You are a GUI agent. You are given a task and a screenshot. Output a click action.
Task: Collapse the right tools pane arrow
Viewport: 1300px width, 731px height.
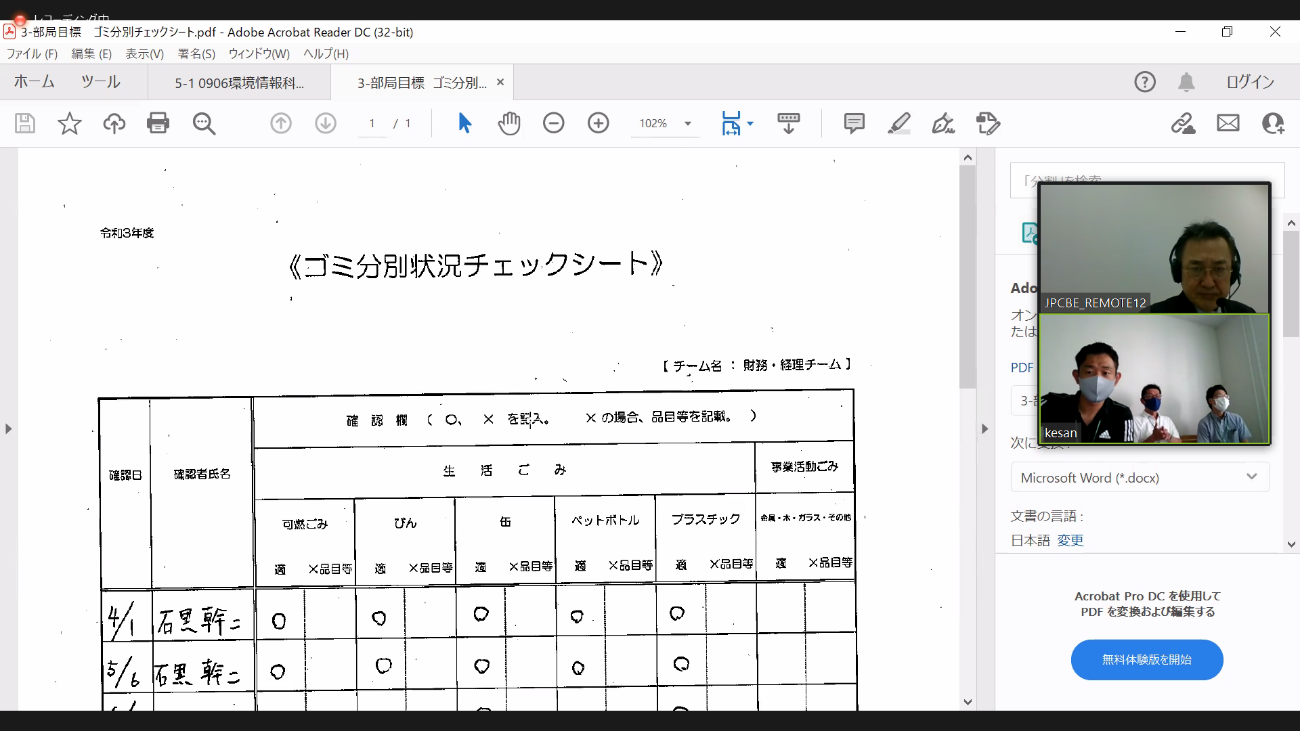(x=984, y=429)
